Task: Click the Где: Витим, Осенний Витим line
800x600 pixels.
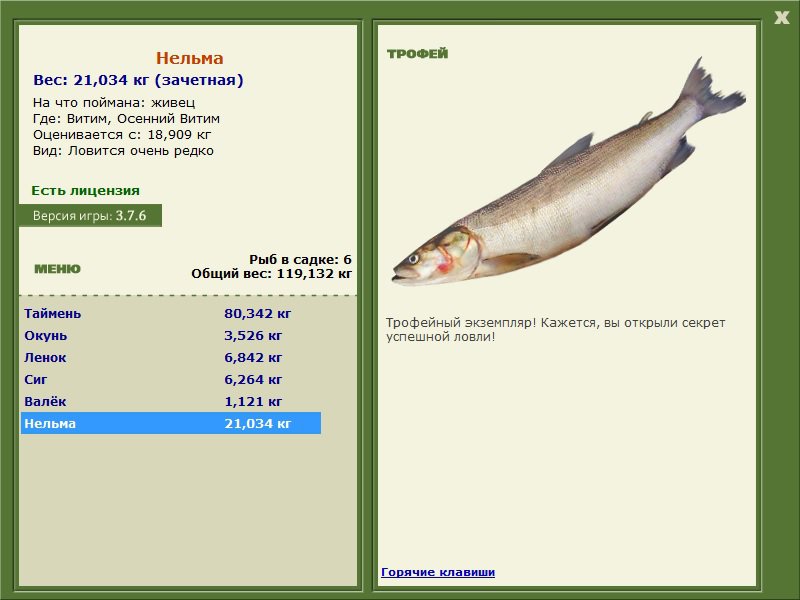Action: coord(127,118)
